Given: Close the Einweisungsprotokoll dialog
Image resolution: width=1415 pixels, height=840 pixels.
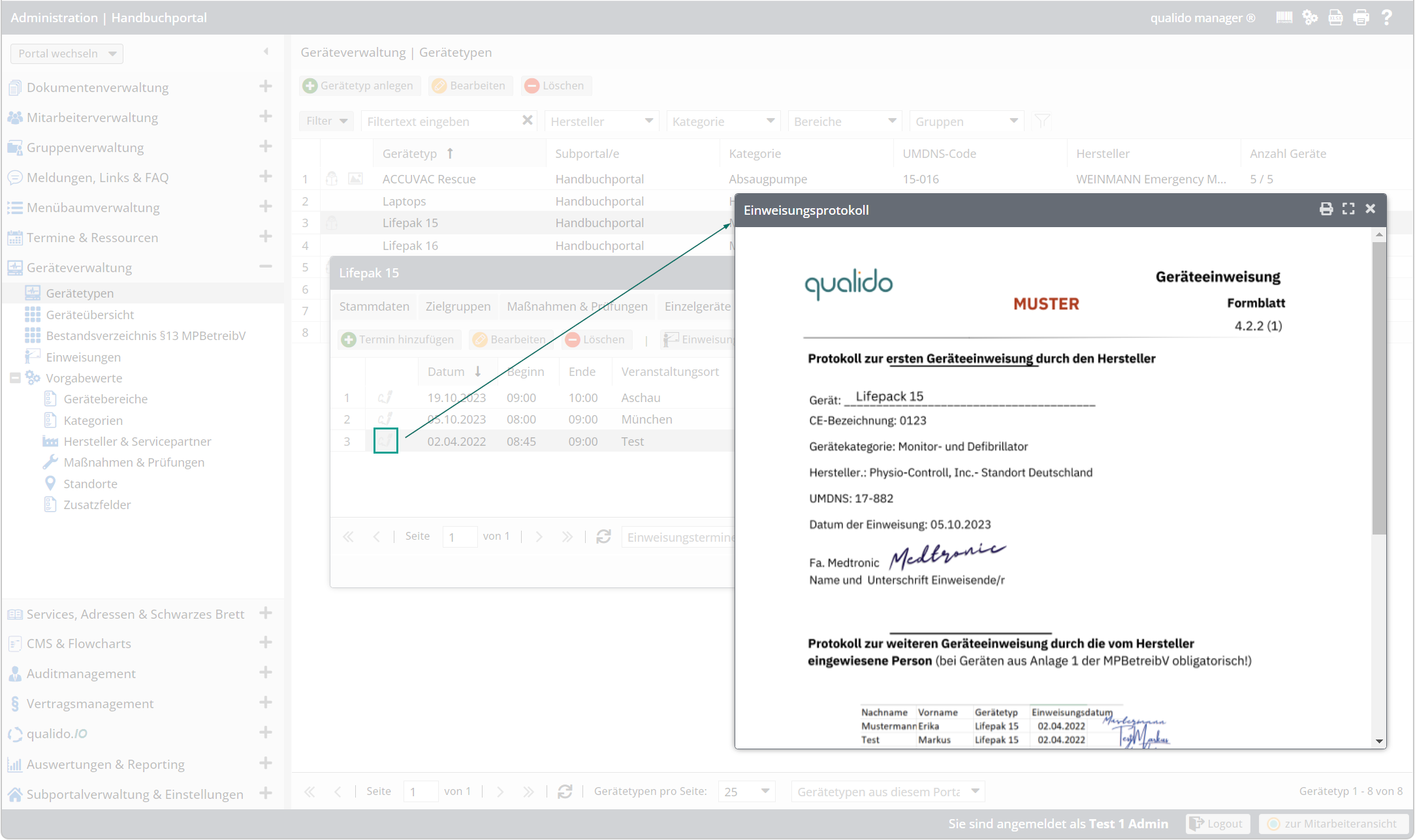Looking at the screenshot, I should tap(1371, 209).
